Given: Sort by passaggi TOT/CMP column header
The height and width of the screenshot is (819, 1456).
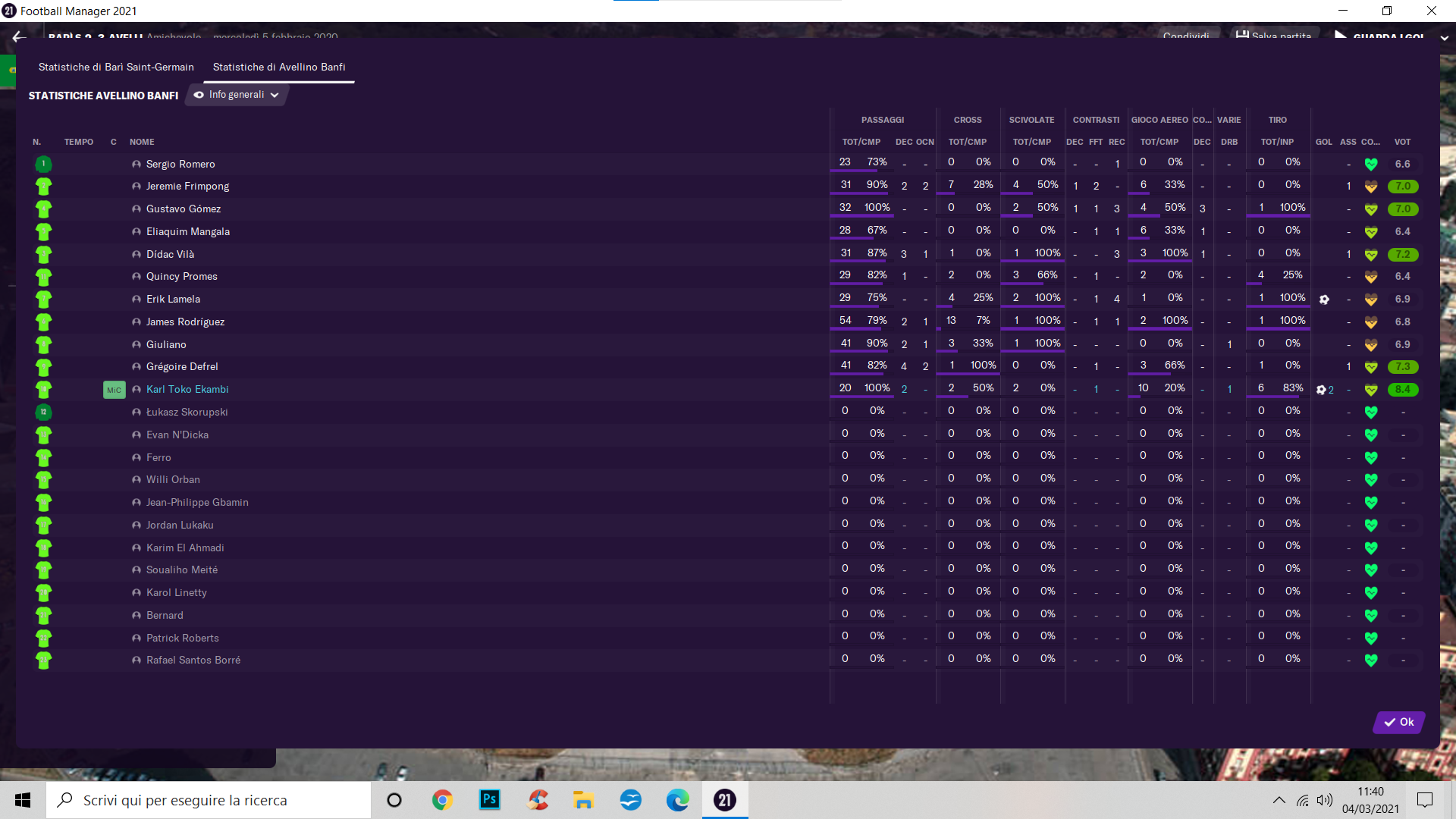Looking at the screenshot, I should click(x=861, y=142).
